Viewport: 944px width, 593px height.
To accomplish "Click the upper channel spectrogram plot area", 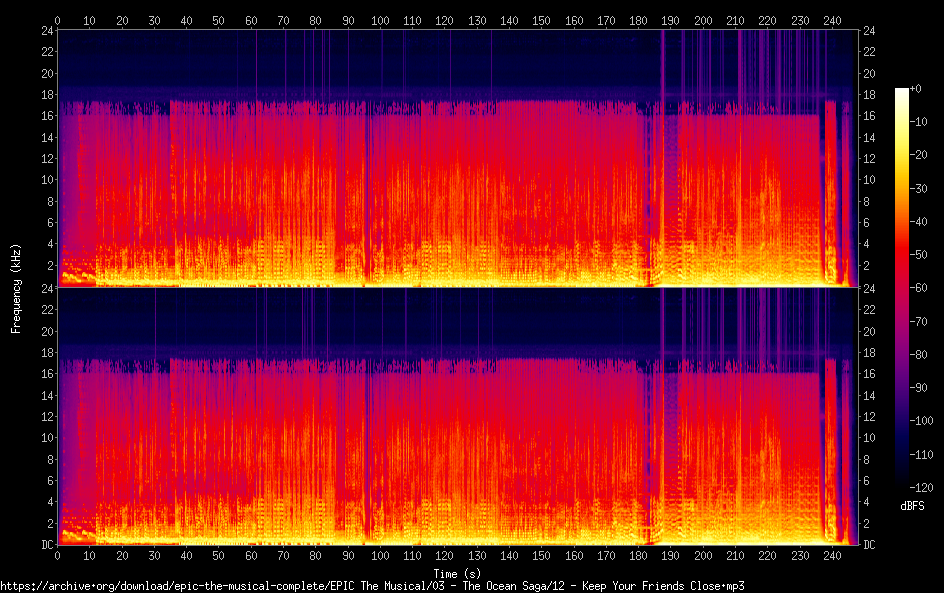I will (455, 158).
